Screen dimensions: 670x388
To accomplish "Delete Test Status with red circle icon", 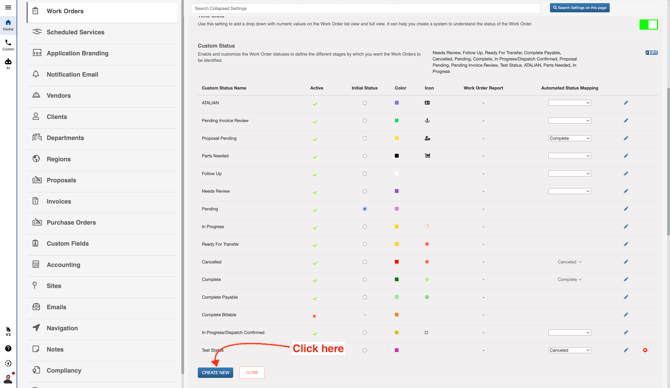I will (645, 350).
